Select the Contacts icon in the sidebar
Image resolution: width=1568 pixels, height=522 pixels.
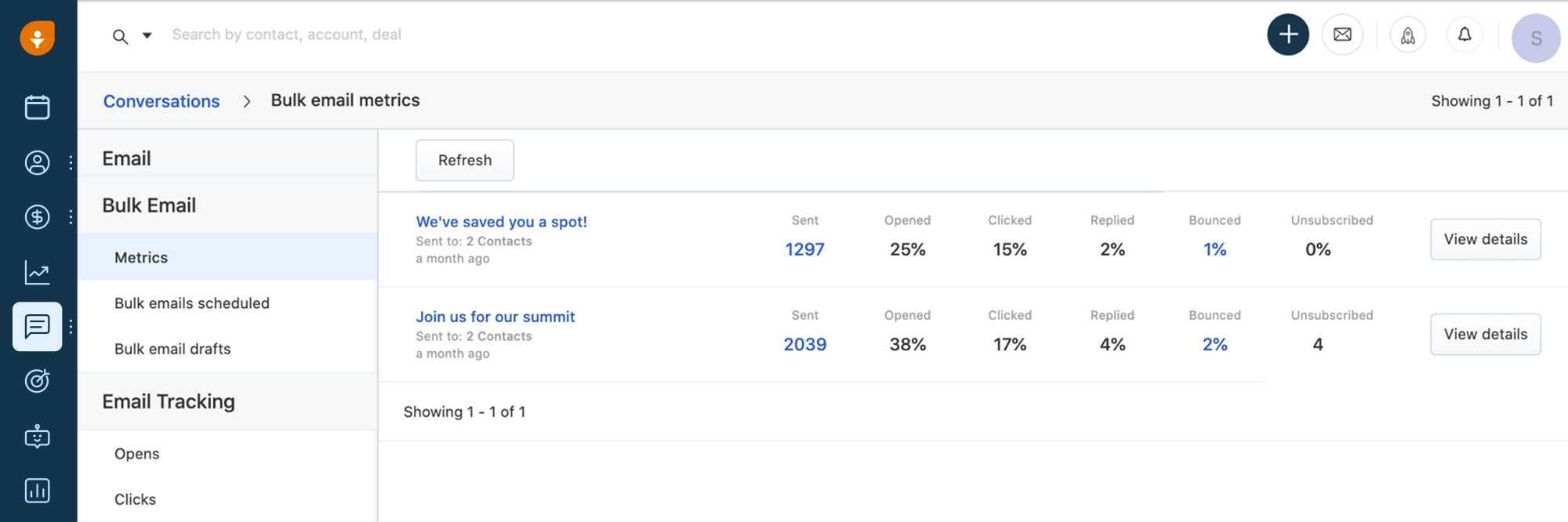tap(38, 162)
